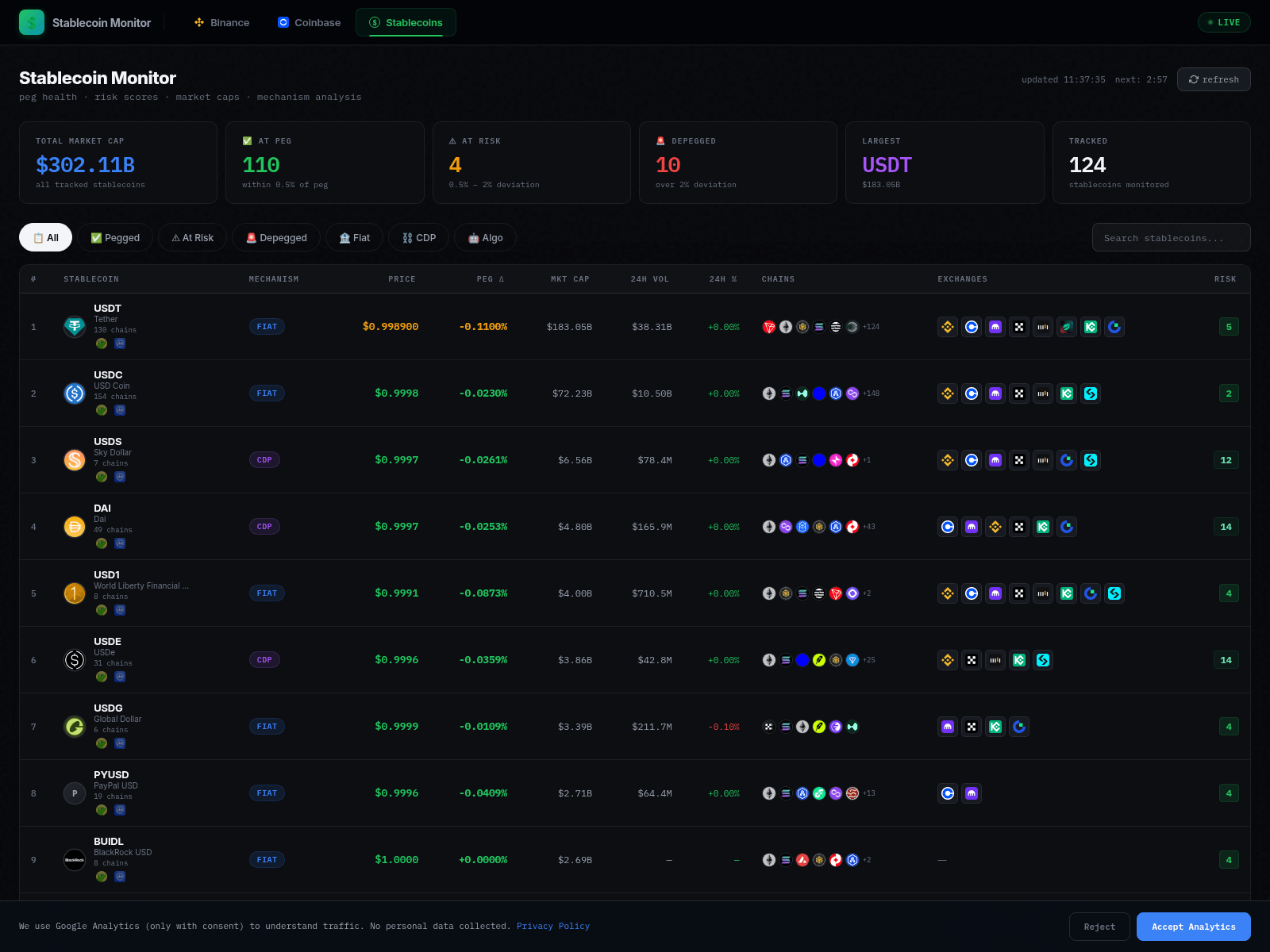Click Kraken exchange icon in USDS row

pos(995,460)
